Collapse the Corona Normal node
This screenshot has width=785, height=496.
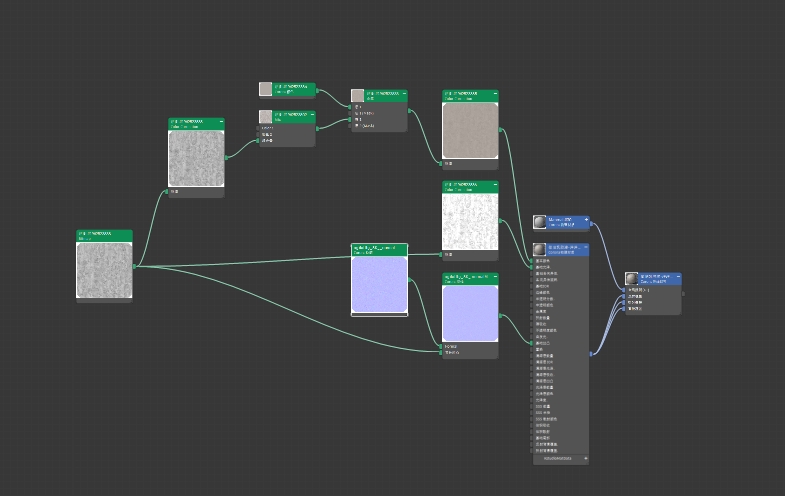tap(496, 276)
